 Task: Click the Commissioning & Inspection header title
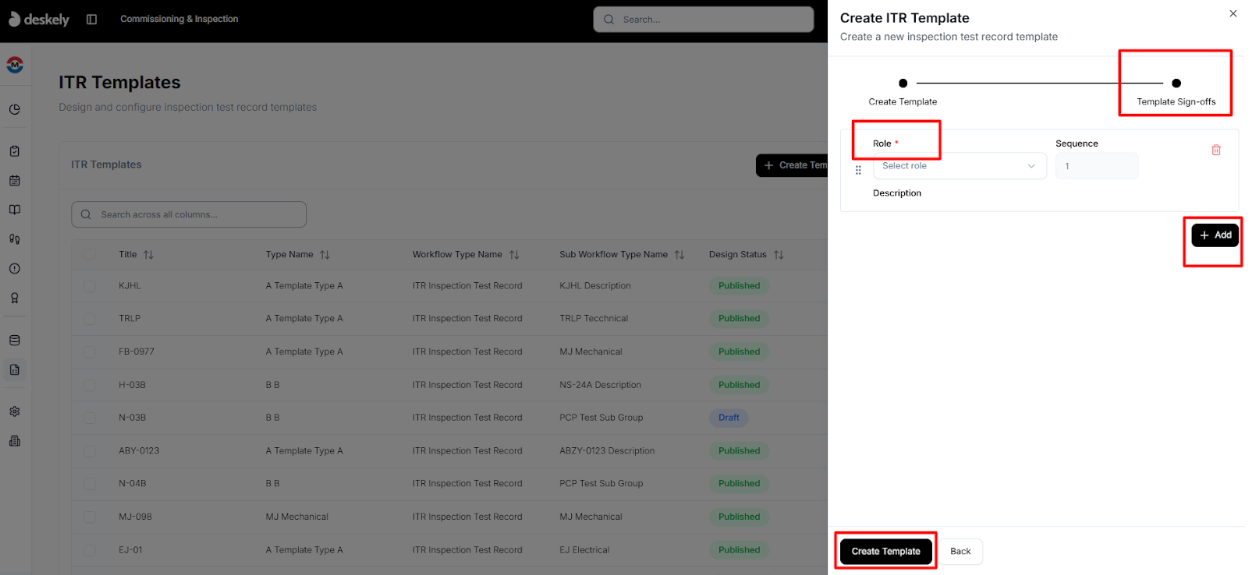click(x=179, y=19)
